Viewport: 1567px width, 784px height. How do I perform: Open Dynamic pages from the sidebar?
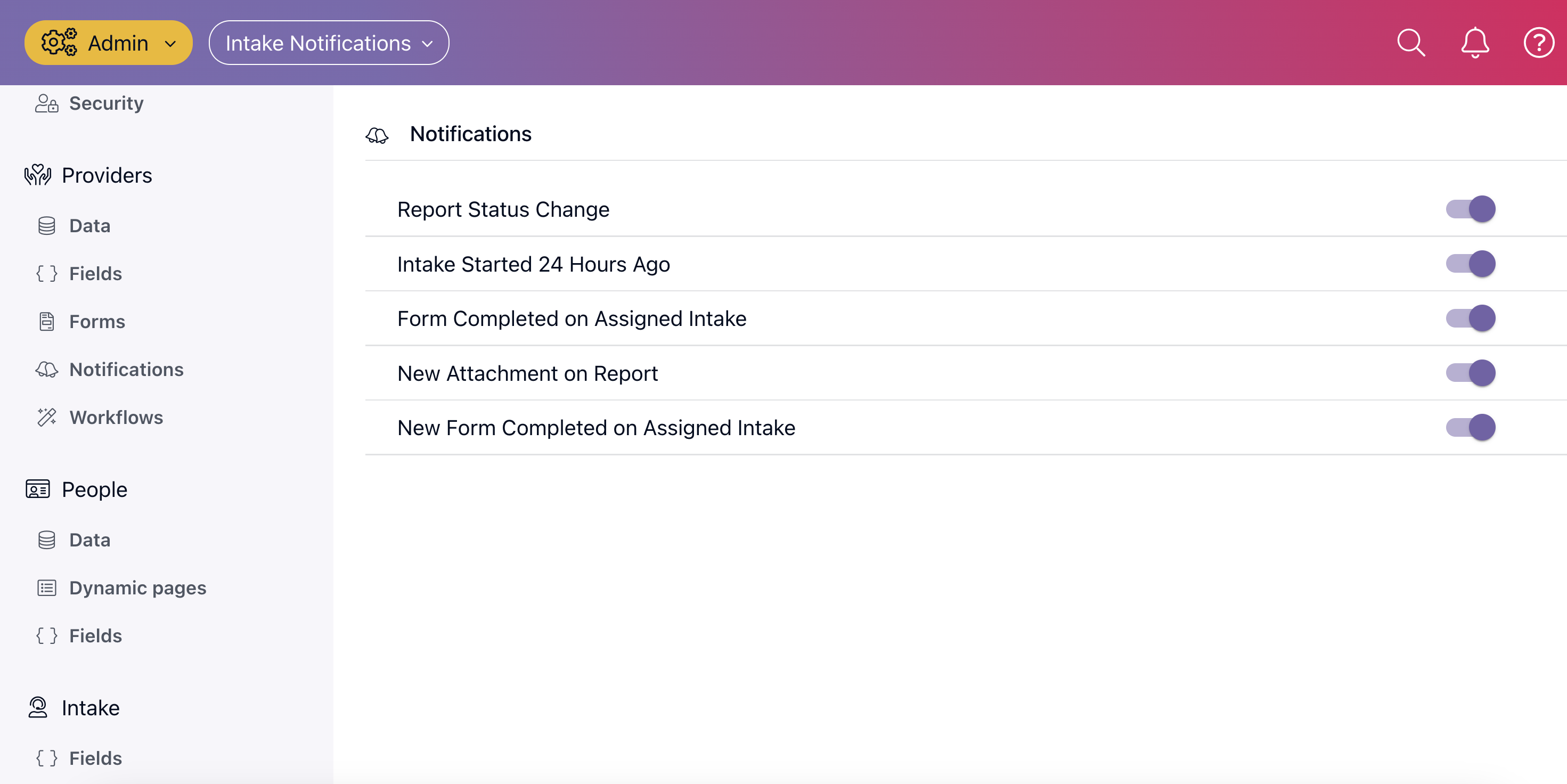137,587
